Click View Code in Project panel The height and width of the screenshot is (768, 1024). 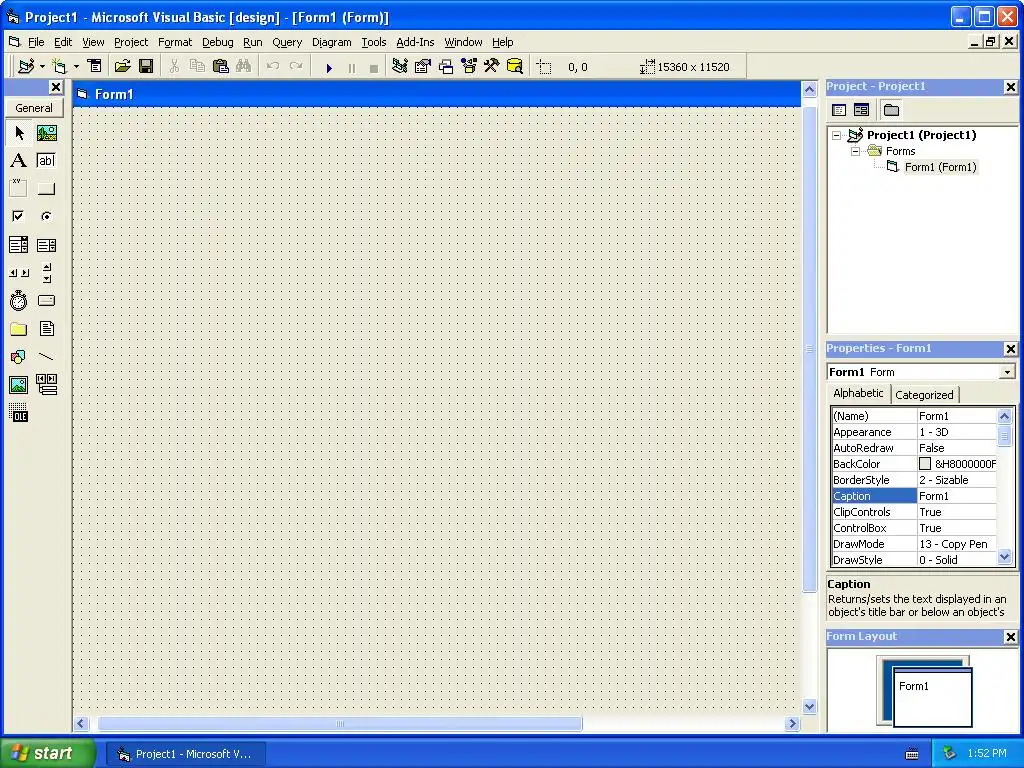coord(839,110)
